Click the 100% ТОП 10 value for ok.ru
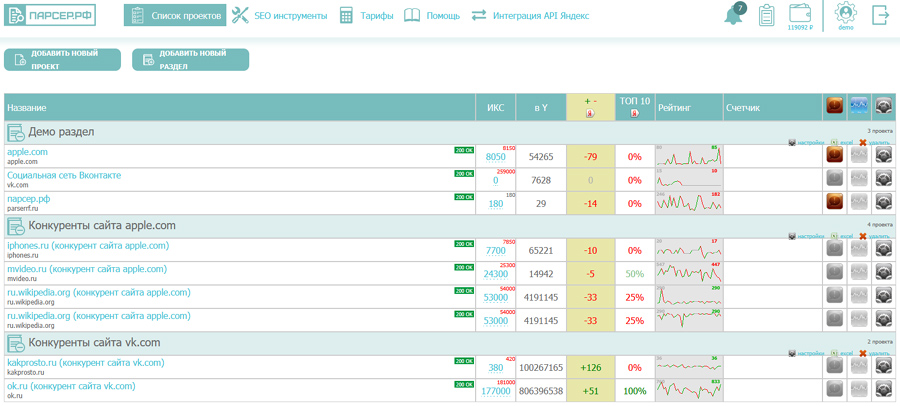This screenshot has height=406, width=900. (635, 390)
